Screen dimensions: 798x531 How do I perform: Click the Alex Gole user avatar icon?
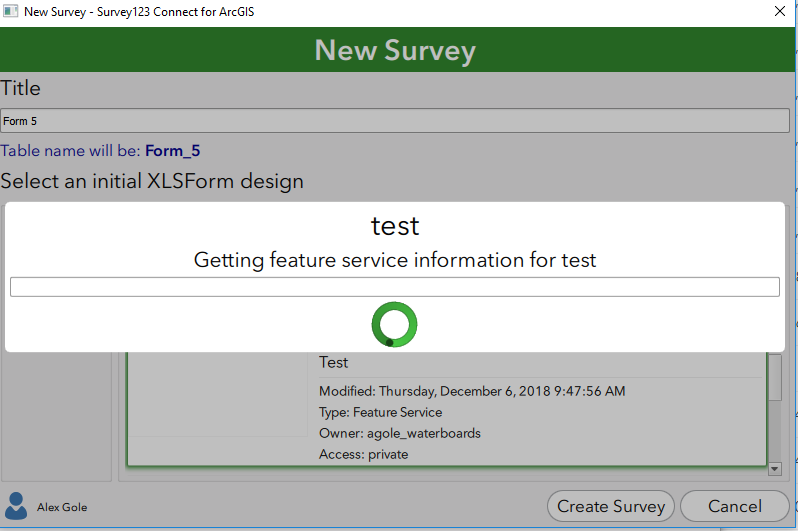point(16,506)
